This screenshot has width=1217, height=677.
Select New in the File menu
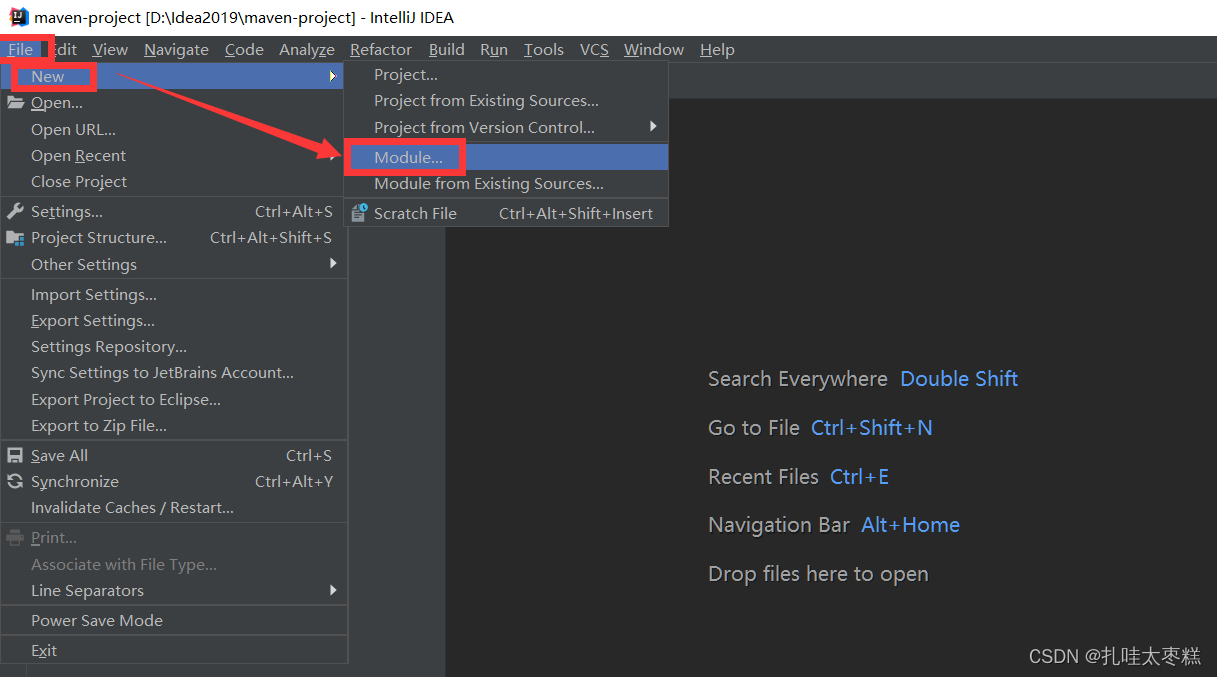click(173, 76)
